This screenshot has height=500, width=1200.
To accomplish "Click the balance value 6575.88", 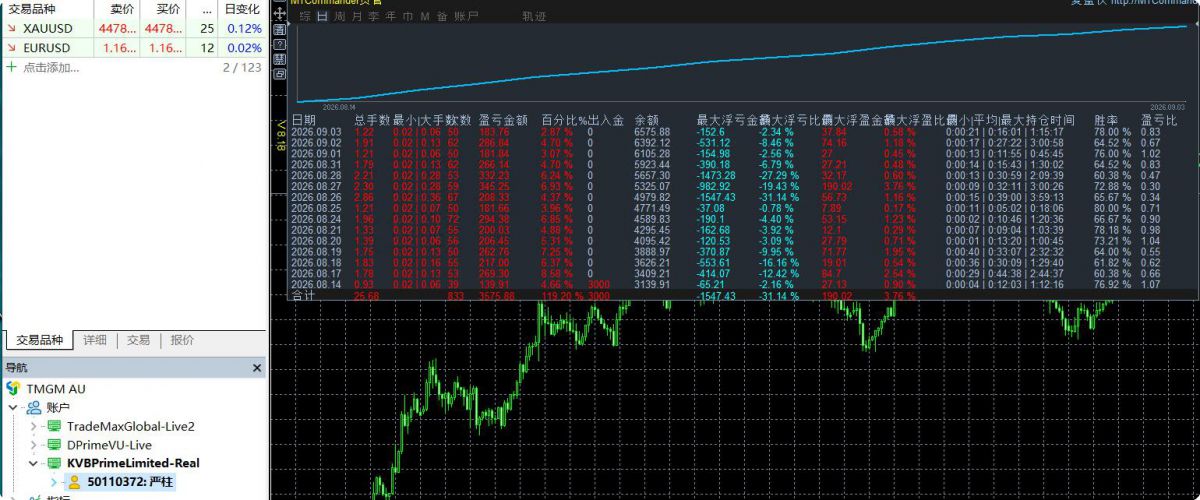I will [652, 132].
